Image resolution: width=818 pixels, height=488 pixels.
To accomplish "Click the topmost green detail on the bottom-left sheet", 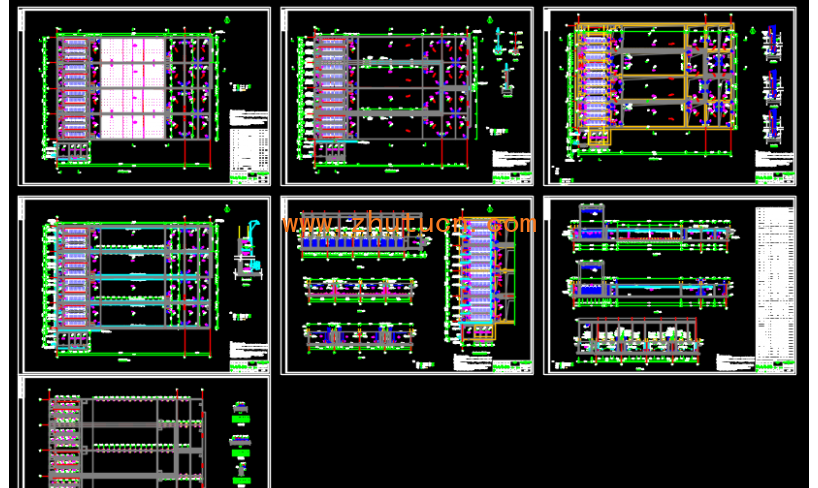I will click(x=240, y=408).
